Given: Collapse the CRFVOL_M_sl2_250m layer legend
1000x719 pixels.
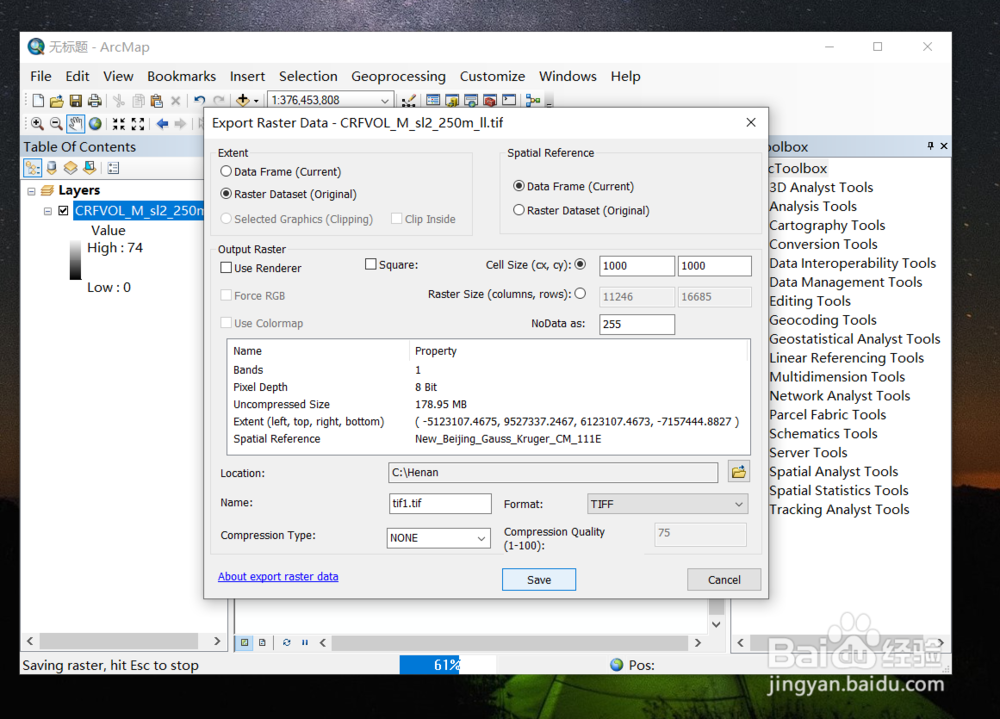Looking at the screenshot, I should pyautogui.click(x=48, y=211).
